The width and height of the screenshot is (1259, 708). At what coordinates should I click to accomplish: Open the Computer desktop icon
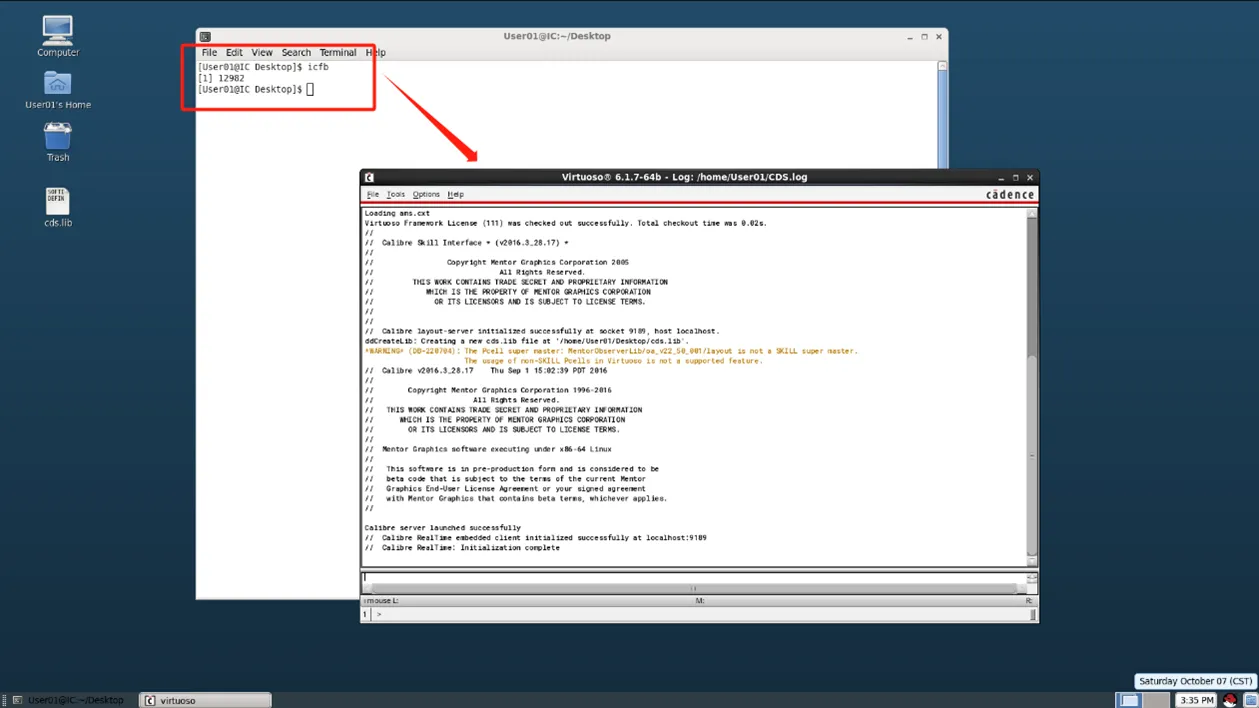click(57, 31)
